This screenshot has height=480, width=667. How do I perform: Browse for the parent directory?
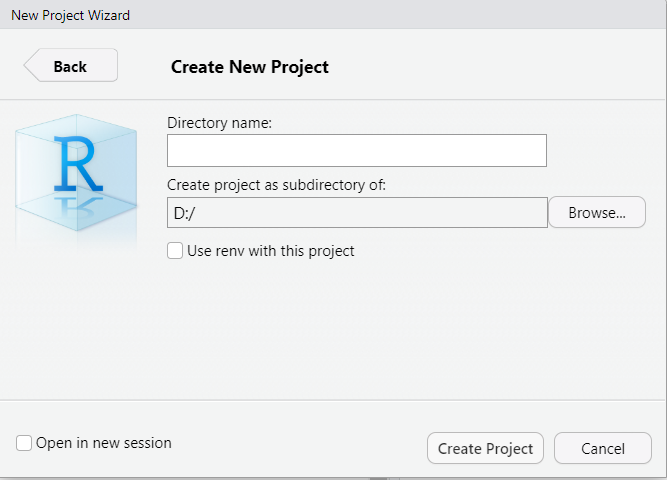coord(596,212)
